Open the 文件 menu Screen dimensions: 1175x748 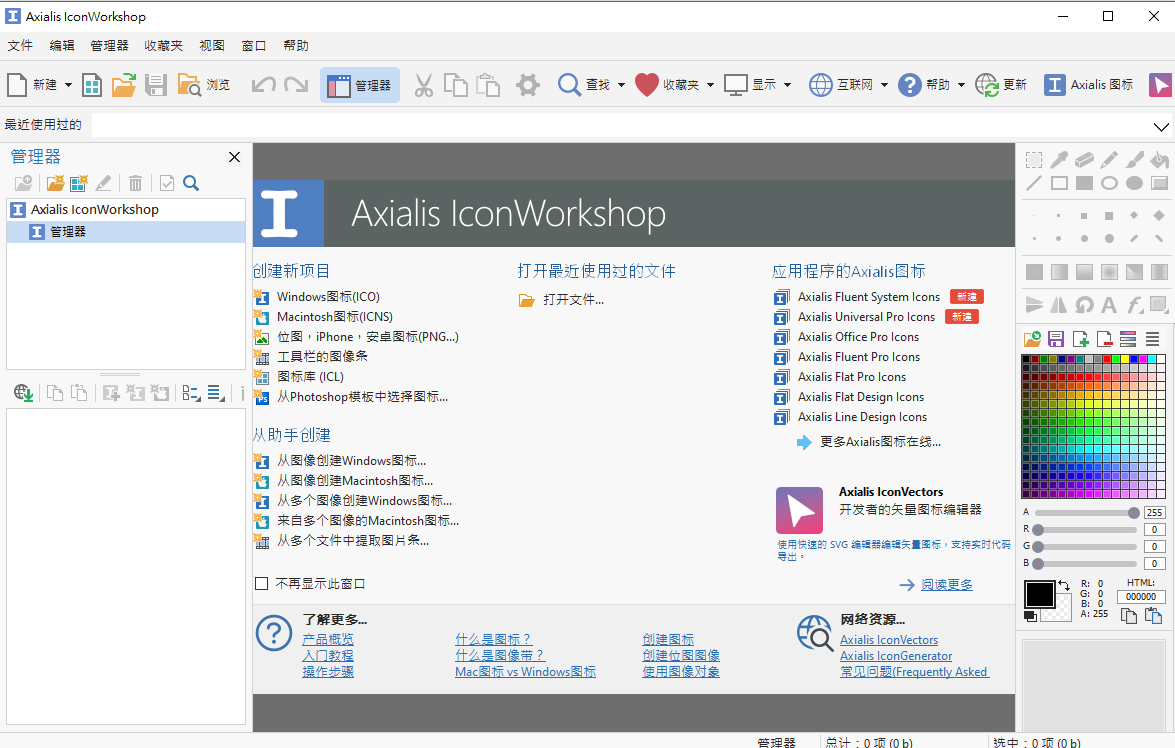pyautogui.click(x=20, y=46)
